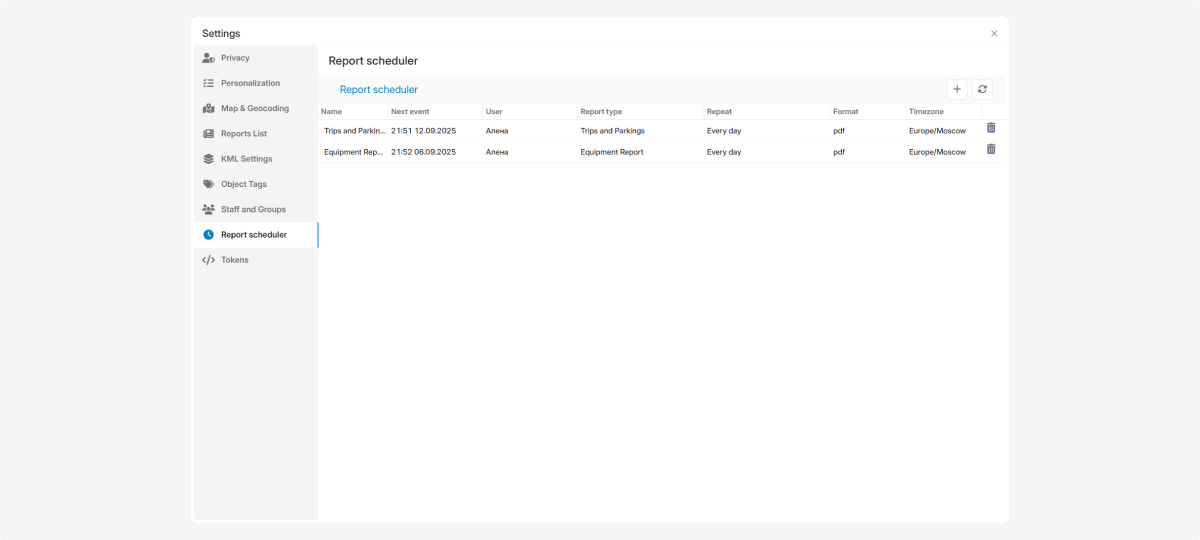Select the Trips and Parkings row name
Image resolution: width=1200 pixels, height=540 pixels.
coord(354,131)
